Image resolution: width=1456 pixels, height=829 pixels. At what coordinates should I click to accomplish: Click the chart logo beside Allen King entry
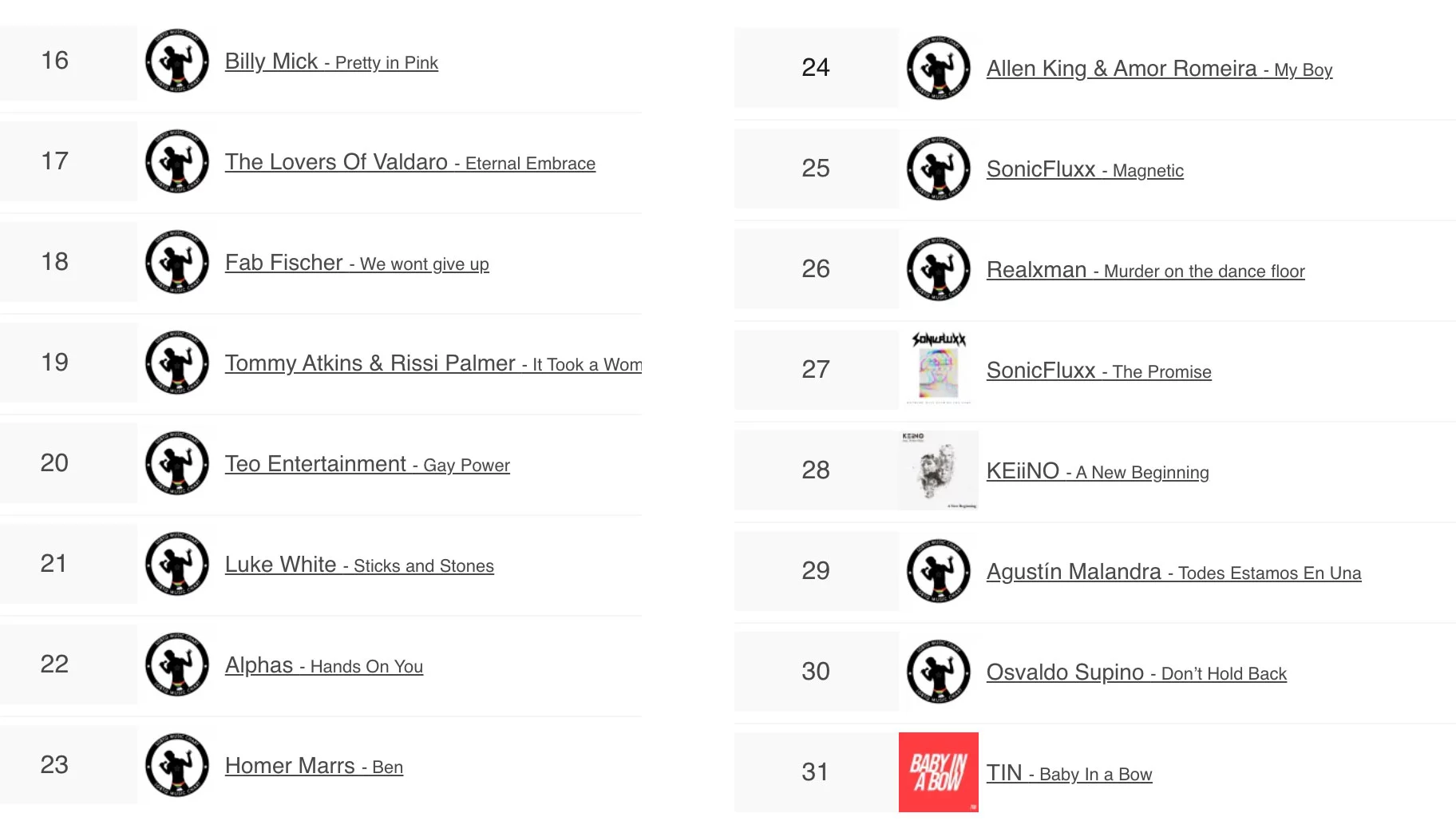point(939,68)
